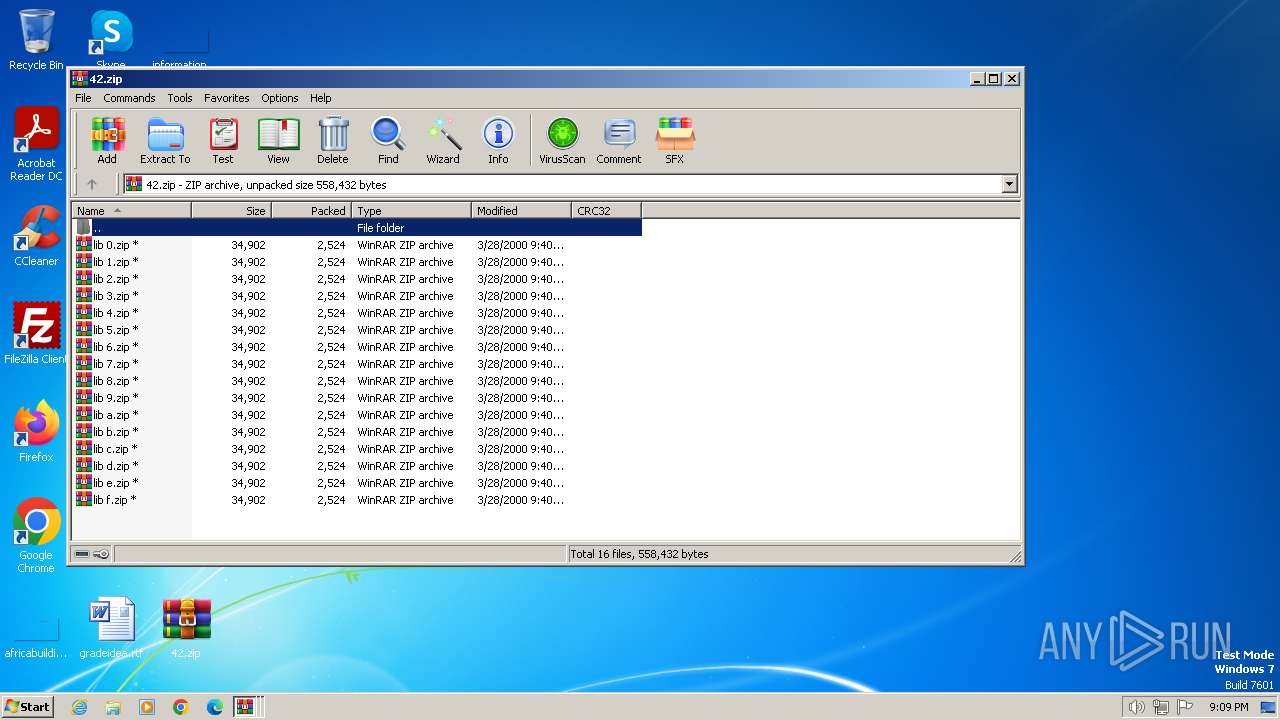Select lib d.zip in the list
Image resolution: width=1280 pixels, height=720 pixels.
click(357, 466)
